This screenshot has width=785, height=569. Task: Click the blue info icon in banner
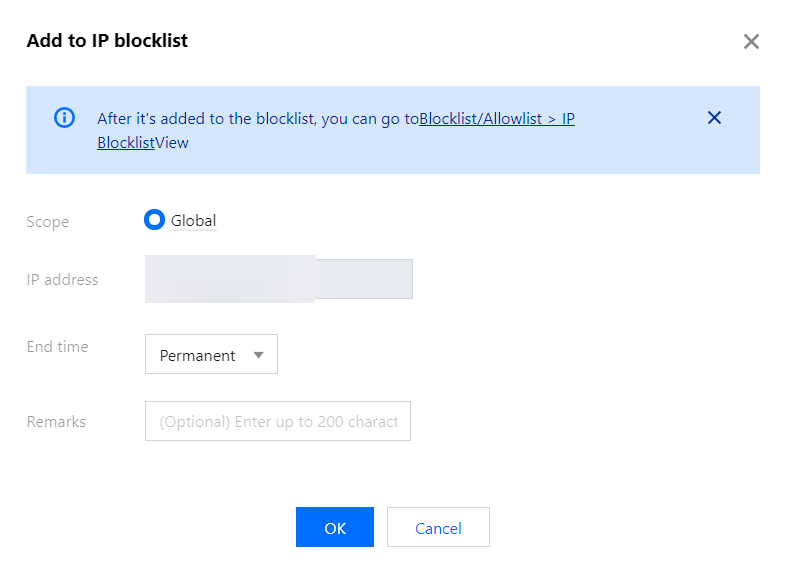click(x=64, y=118)
